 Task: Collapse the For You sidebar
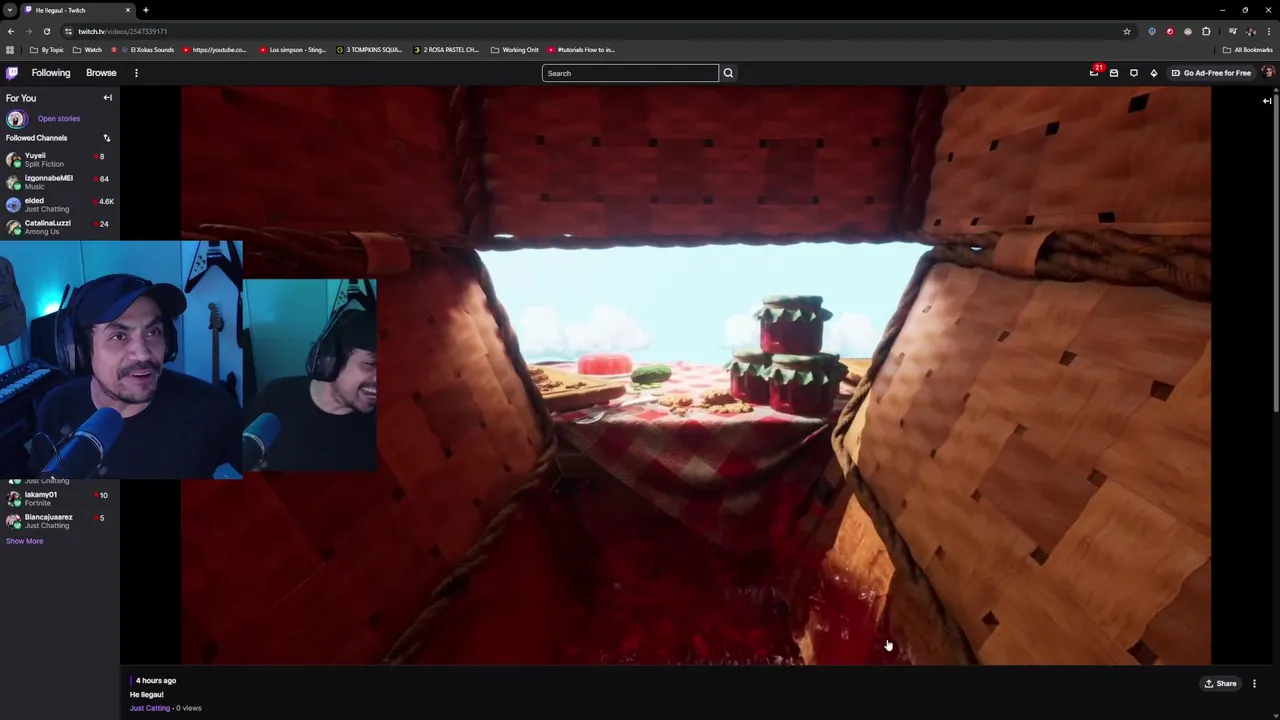click(x=107, y=98)
